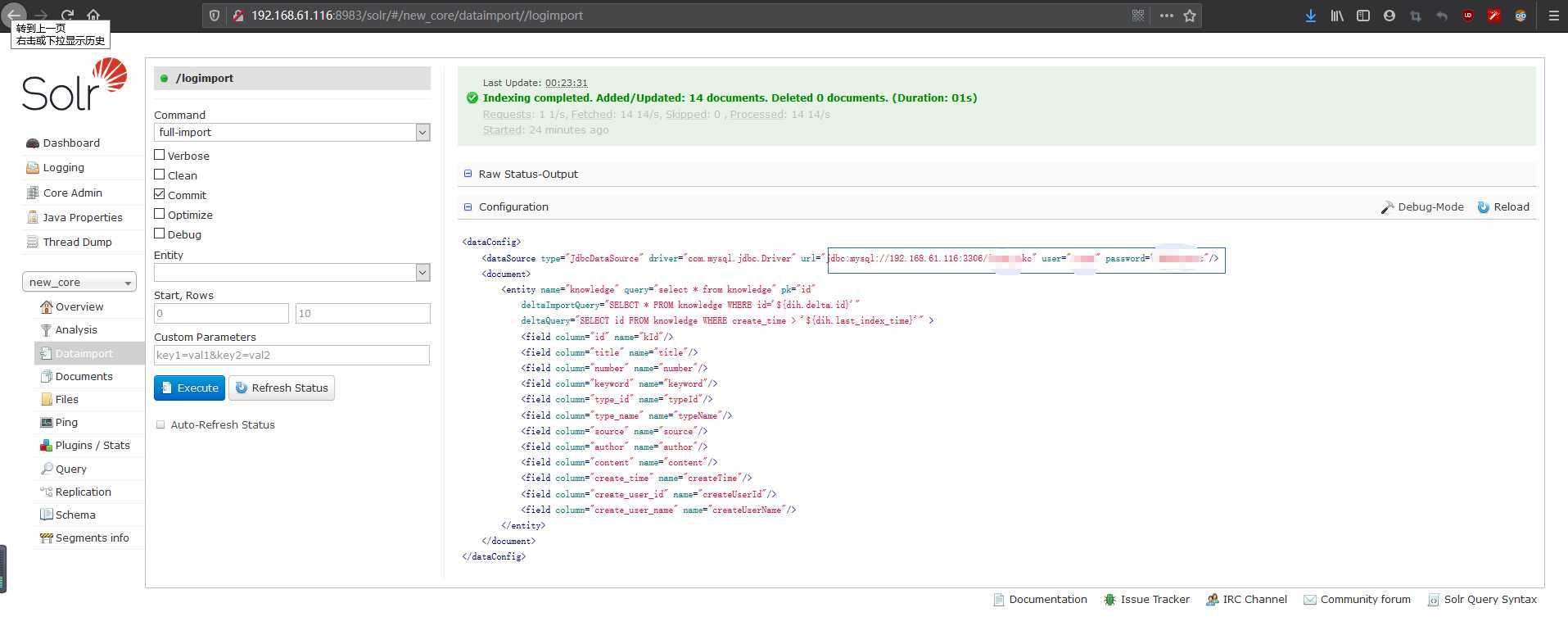
Task: Turn on Debug-Mode
Action: point(1422,206)
